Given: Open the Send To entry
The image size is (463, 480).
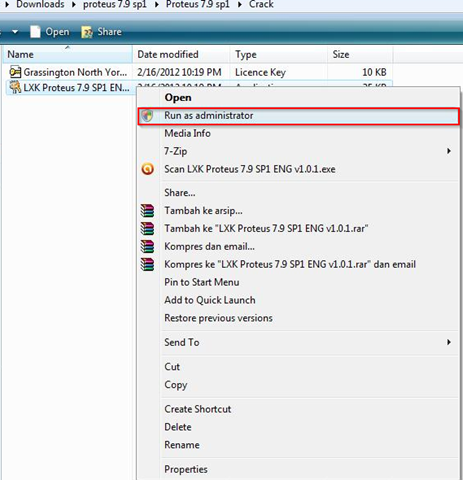Looking at the screenshot, I should pos(182,342).
